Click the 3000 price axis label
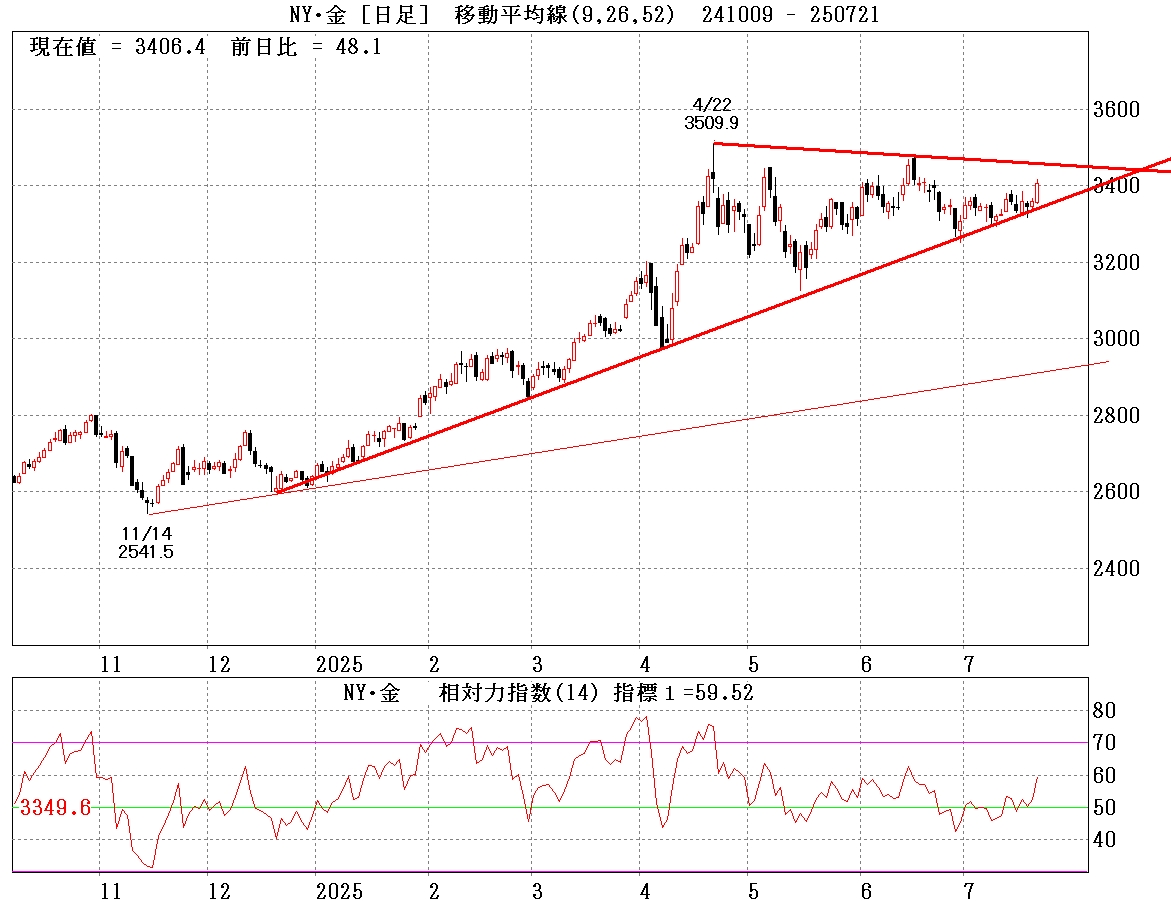1171x902 pixels. click(x=1114, y=339)
